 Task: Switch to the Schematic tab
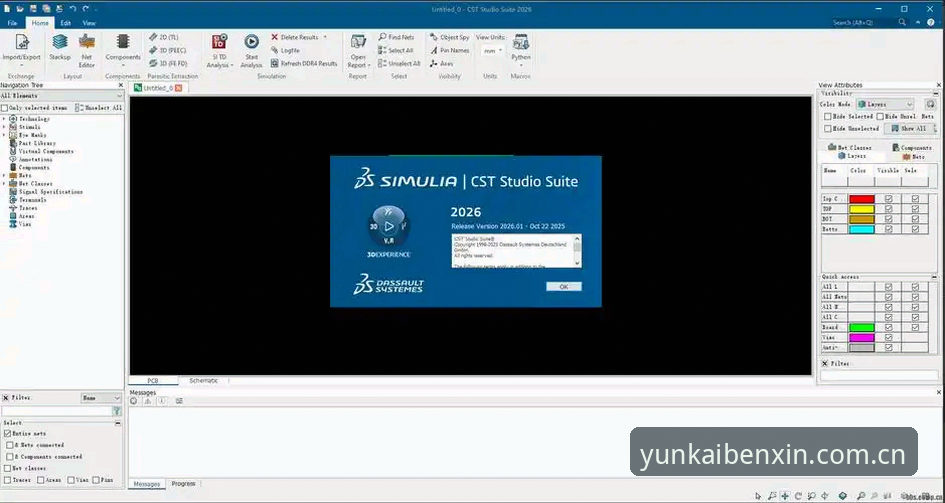tap(203, 381)
